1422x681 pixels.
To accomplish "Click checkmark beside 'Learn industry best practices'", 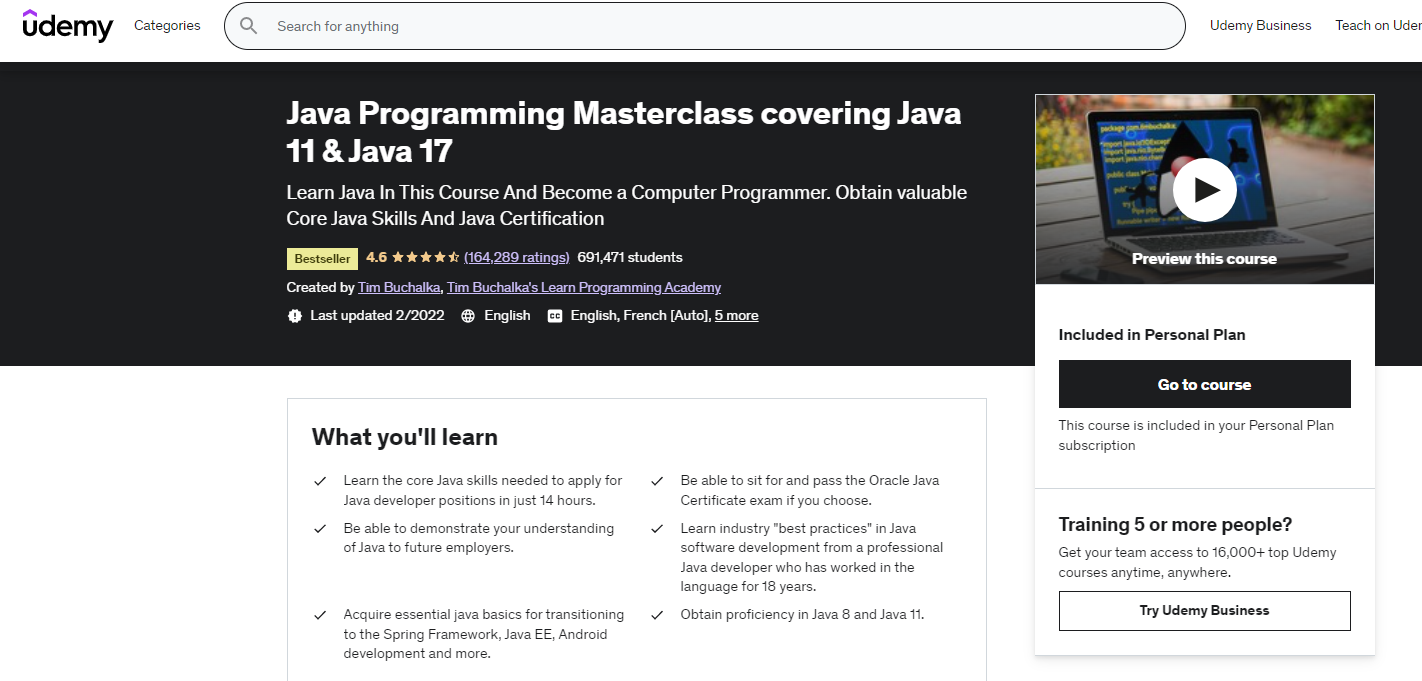I will pos(657,529).
